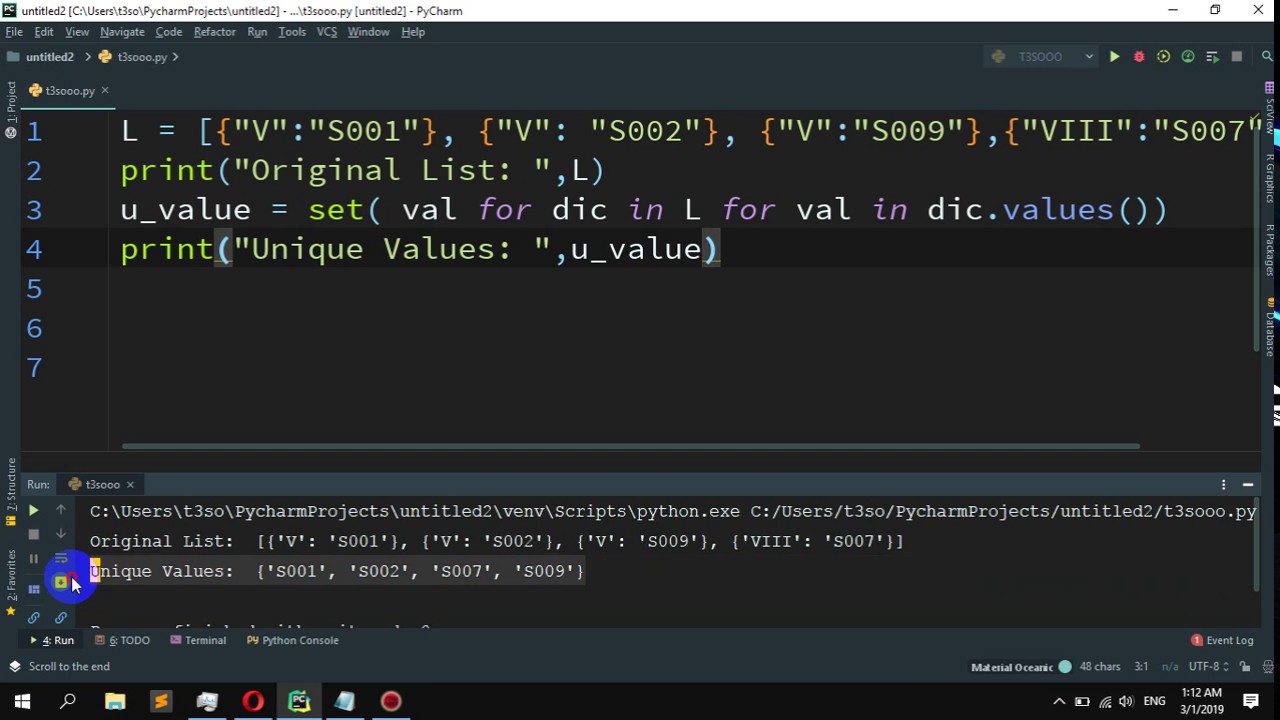Viewport: 1280px width, 720px height.
Task: Toggle soft-wrap in the Run console
Action: [61, 559]
